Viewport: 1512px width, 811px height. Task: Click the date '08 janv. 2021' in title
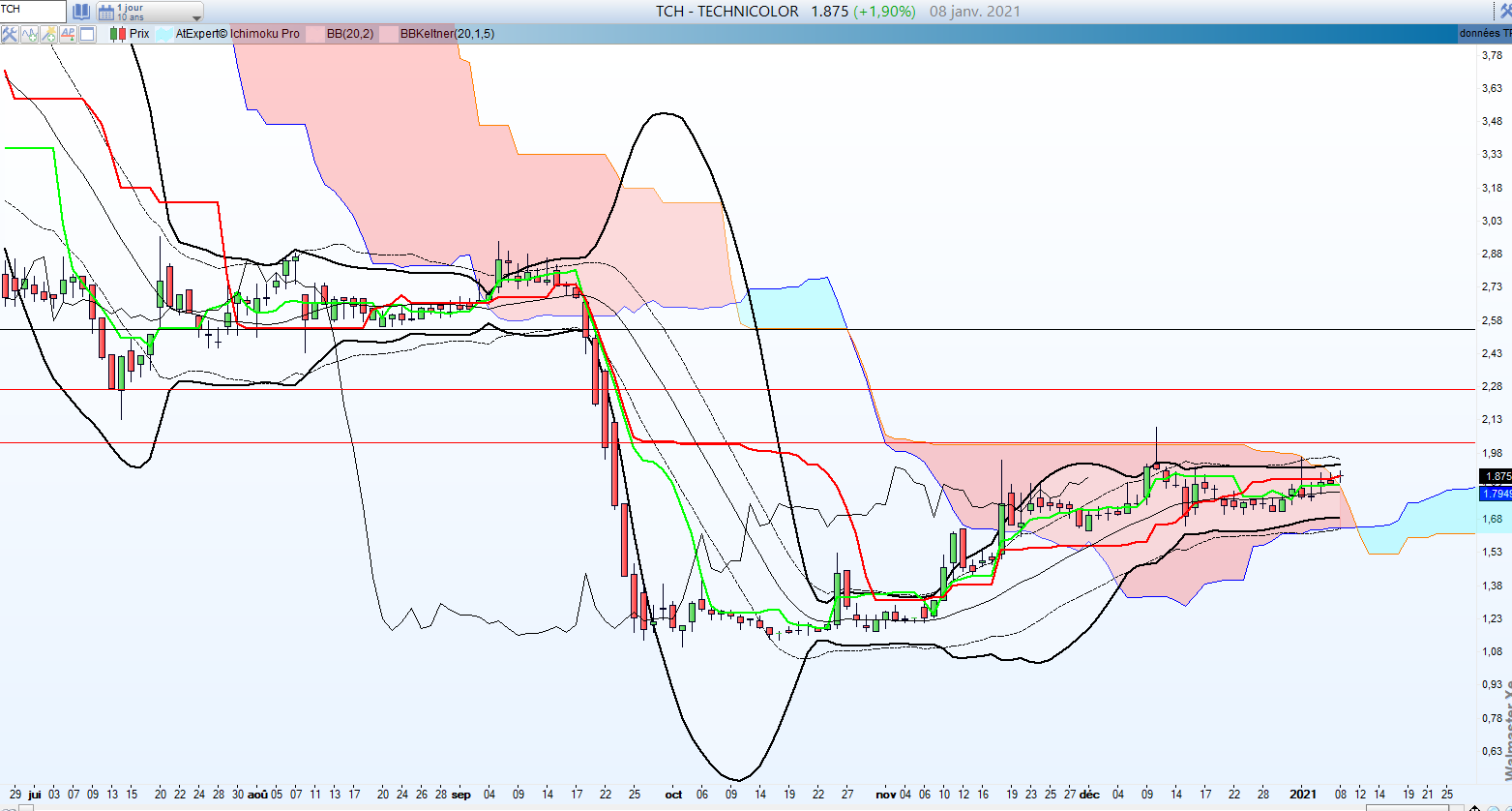(x=975, y=12)
